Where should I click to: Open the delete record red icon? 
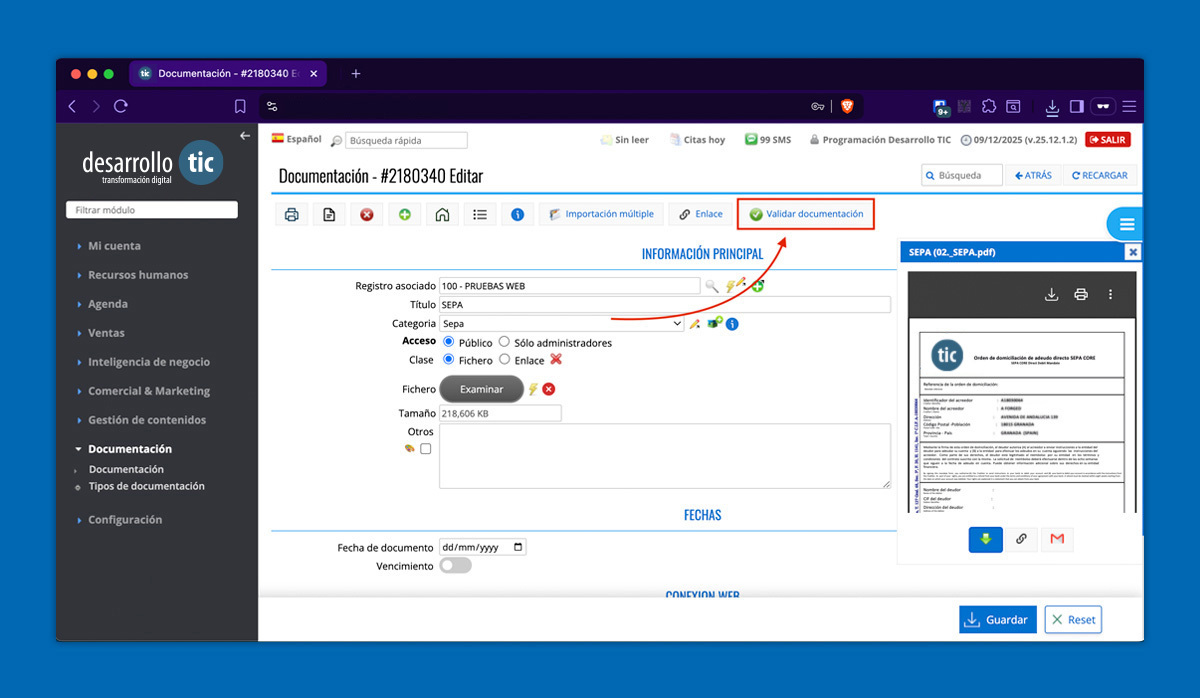[x=367, y=214]
